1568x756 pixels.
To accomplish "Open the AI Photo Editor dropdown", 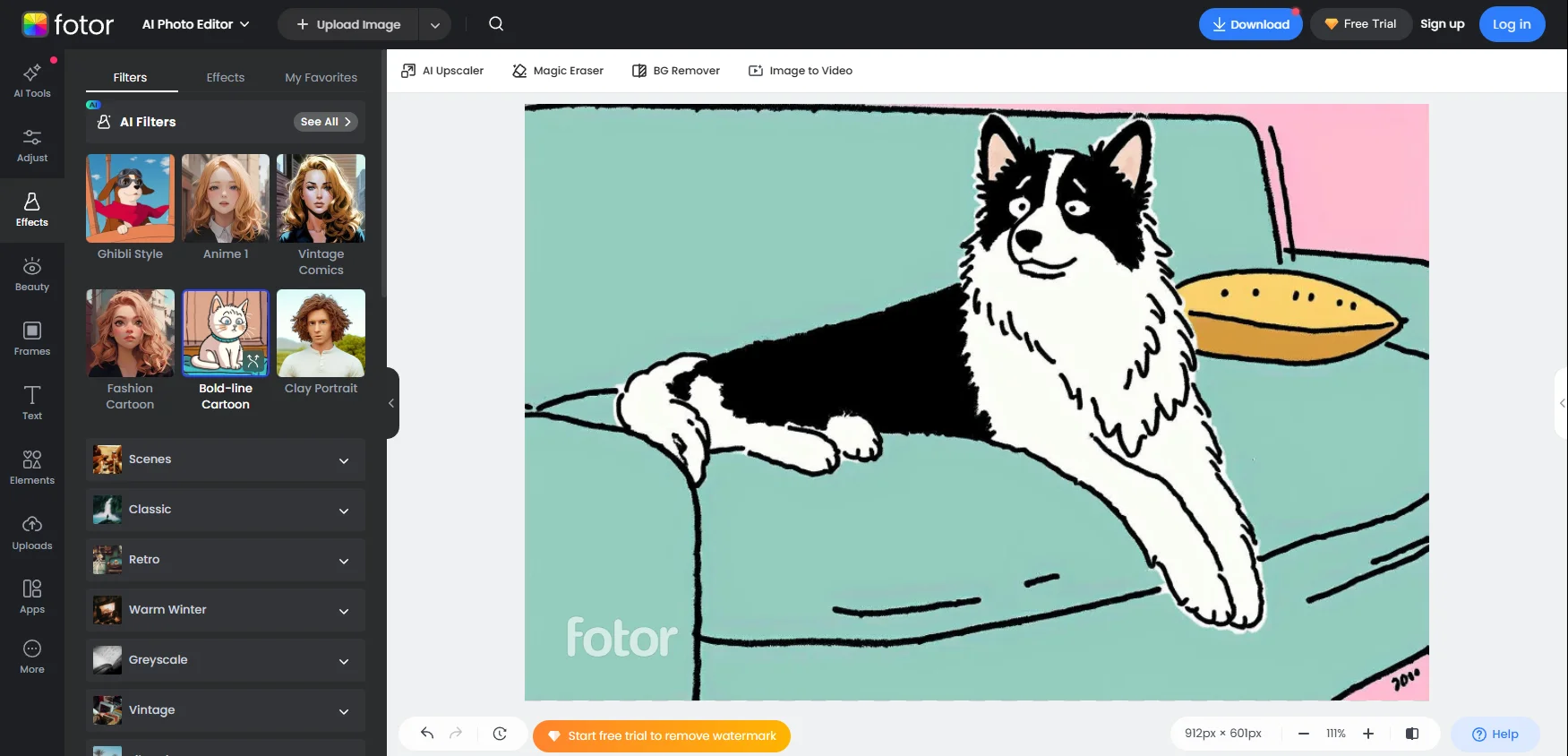I will click(x=195, y=24).
